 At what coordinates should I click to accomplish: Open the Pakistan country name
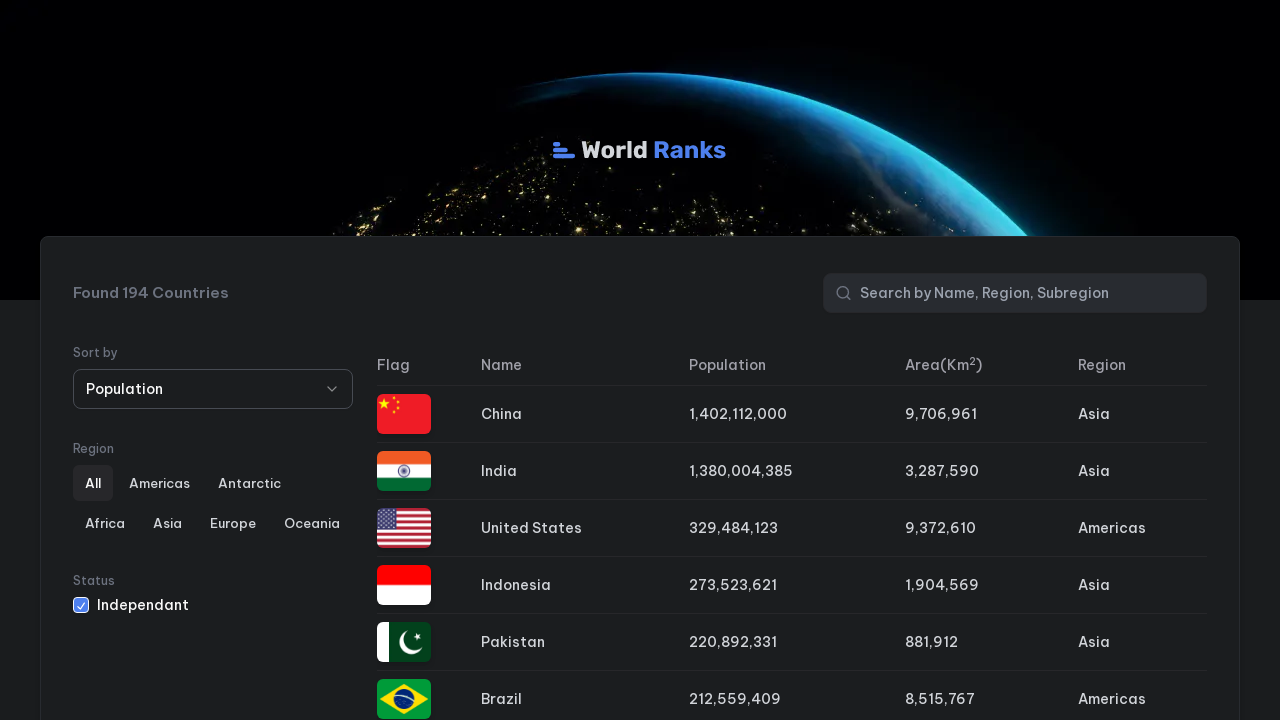click(x=513, y=642)
